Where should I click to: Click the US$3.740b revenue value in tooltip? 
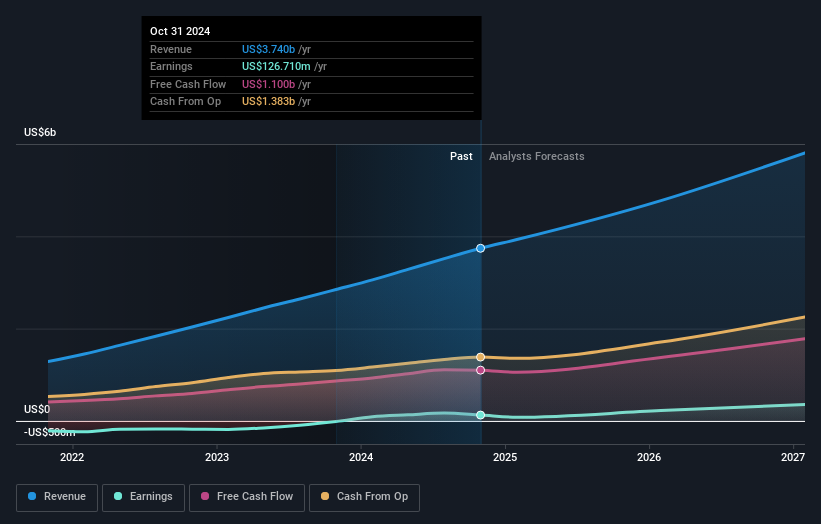point(268,49)
